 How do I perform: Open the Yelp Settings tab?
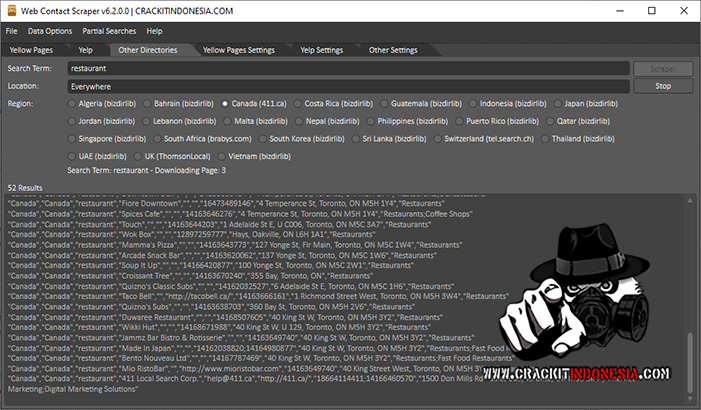click(321, 49)
